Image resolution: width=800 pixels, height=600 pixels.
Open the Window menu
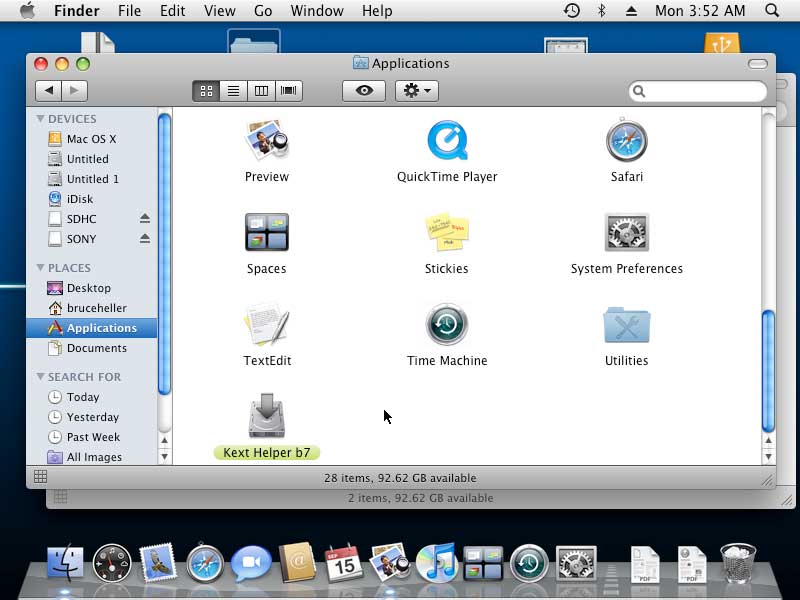click(317, 11)
